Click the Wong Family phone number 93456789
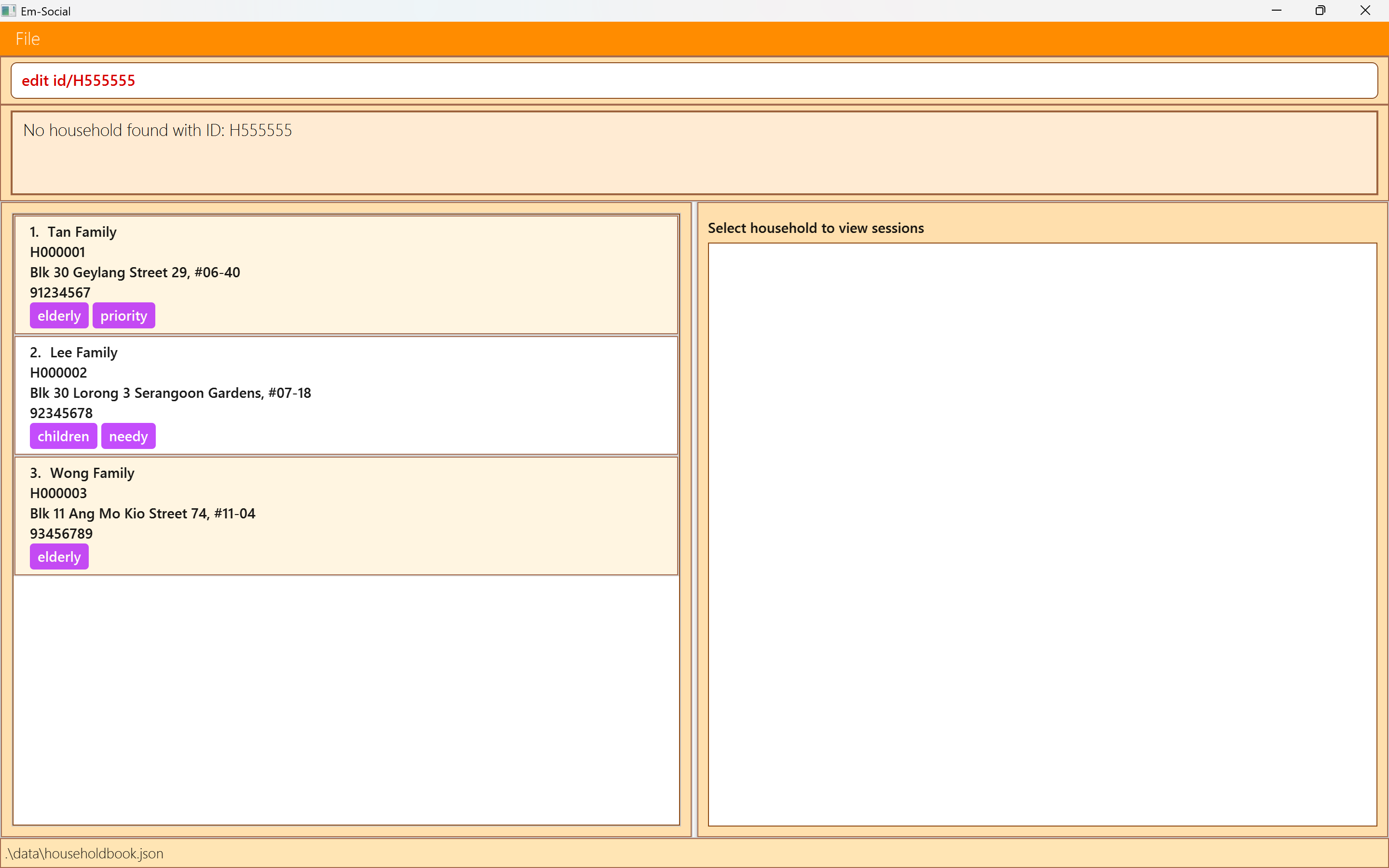Screen dimensions: 1389x868 pyautogui.click(x=61, y=533)
